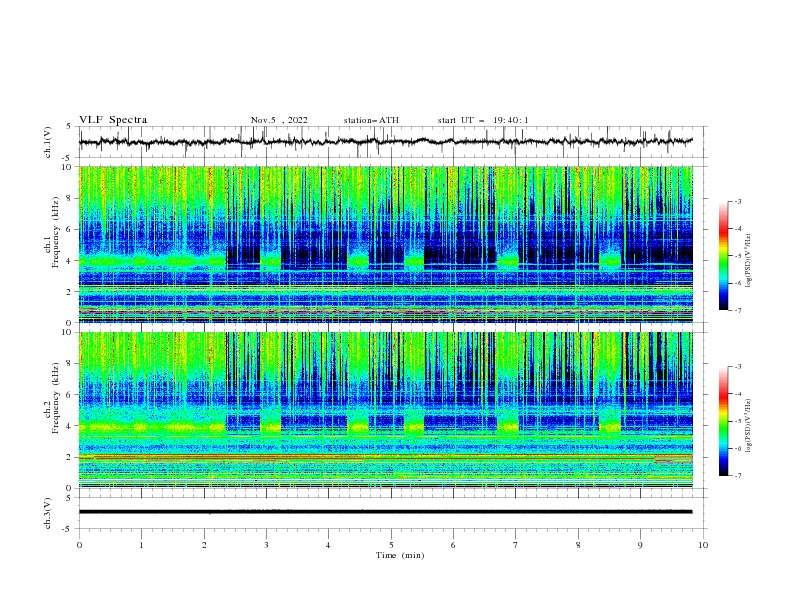Click the "-7" tick on lower colorbar
The image size is (792, 612).
(738, 476)
